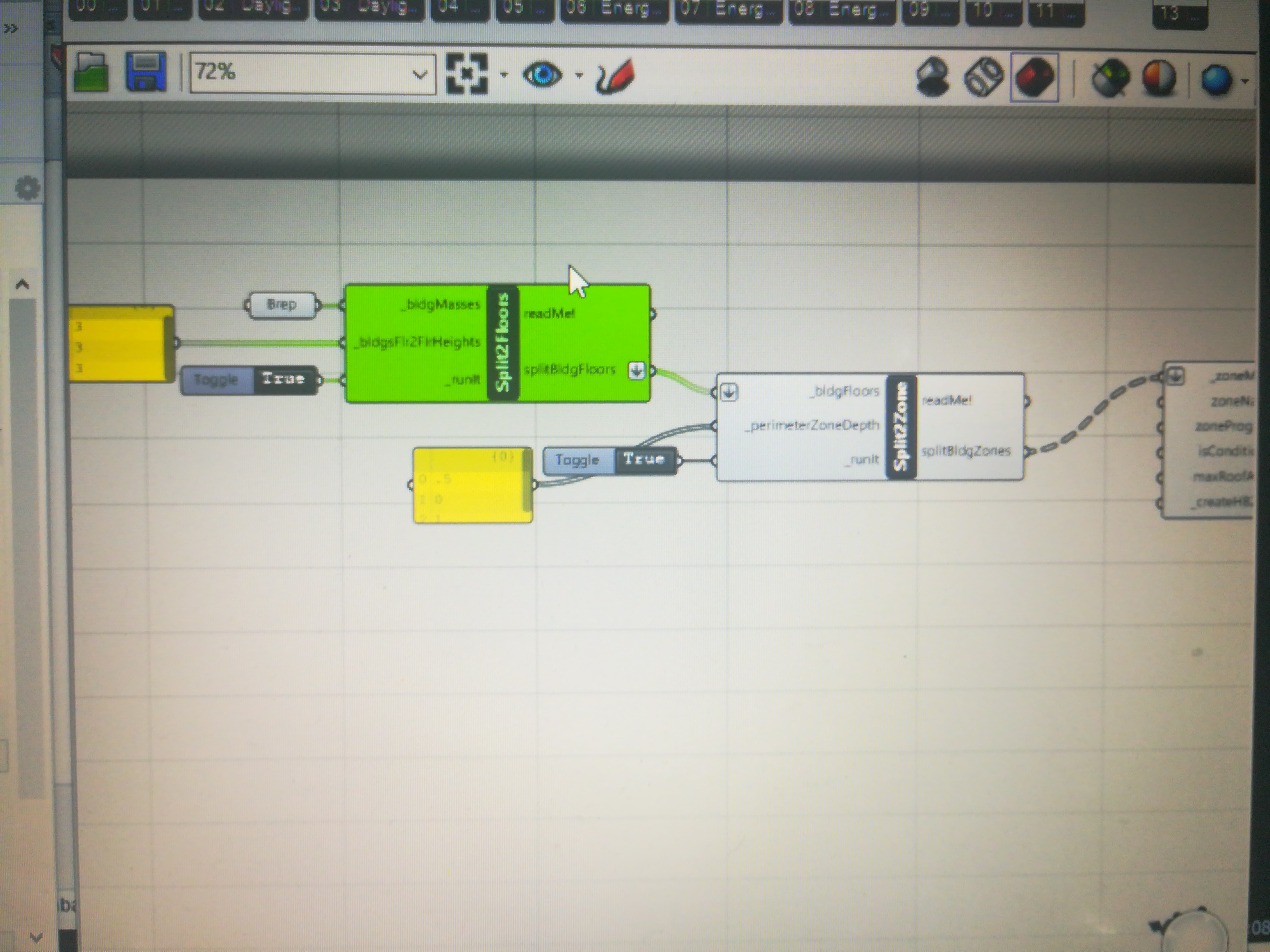Flip the Toggle feeding Split2Zone _runIt

click(610, 460)
